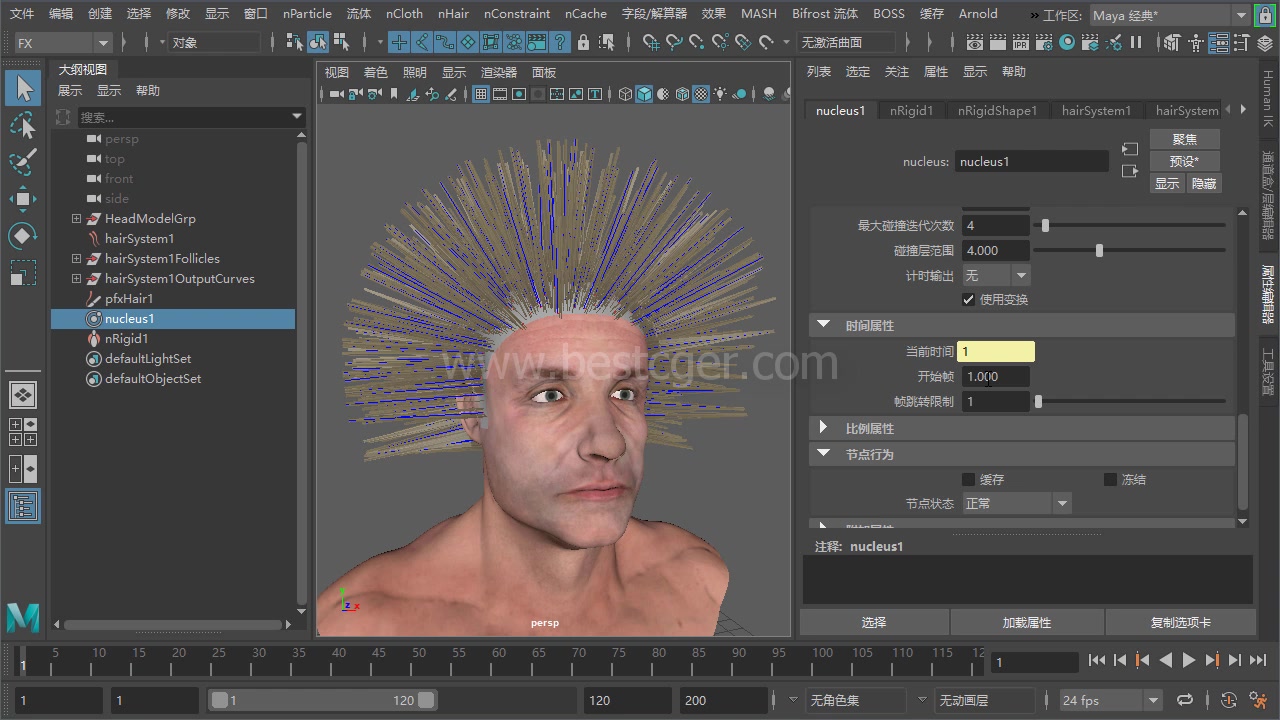This screenshot has width=1280, height=720.
Task: Open the workspace 'Maya 经典' dropdown
Action: [x=1169, y=15]
